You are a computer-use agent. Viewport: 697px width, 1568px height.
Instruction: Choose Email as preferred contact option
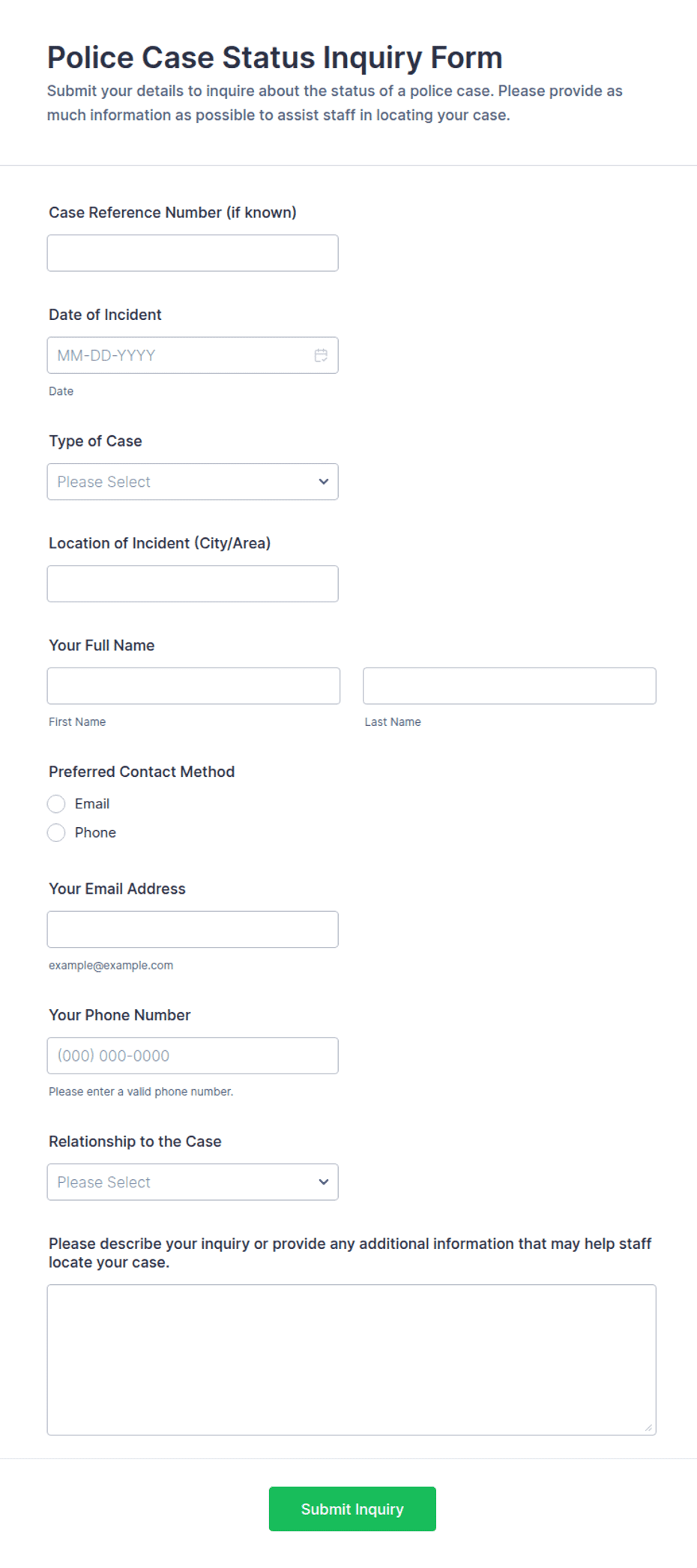(x=56, y=803)
